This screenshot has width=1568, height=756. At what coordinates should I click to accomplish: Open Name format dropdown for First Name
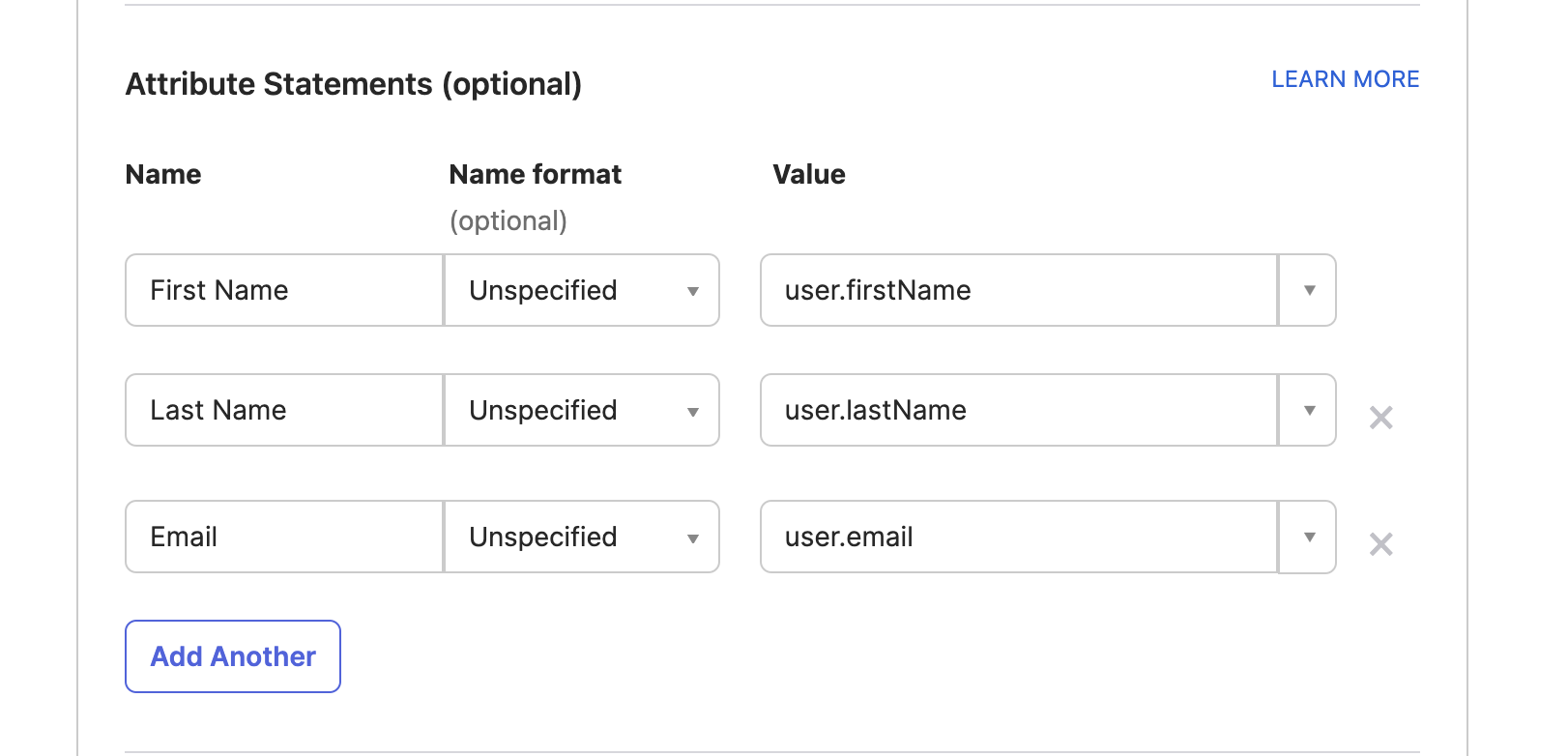click(x=582, y=291)
